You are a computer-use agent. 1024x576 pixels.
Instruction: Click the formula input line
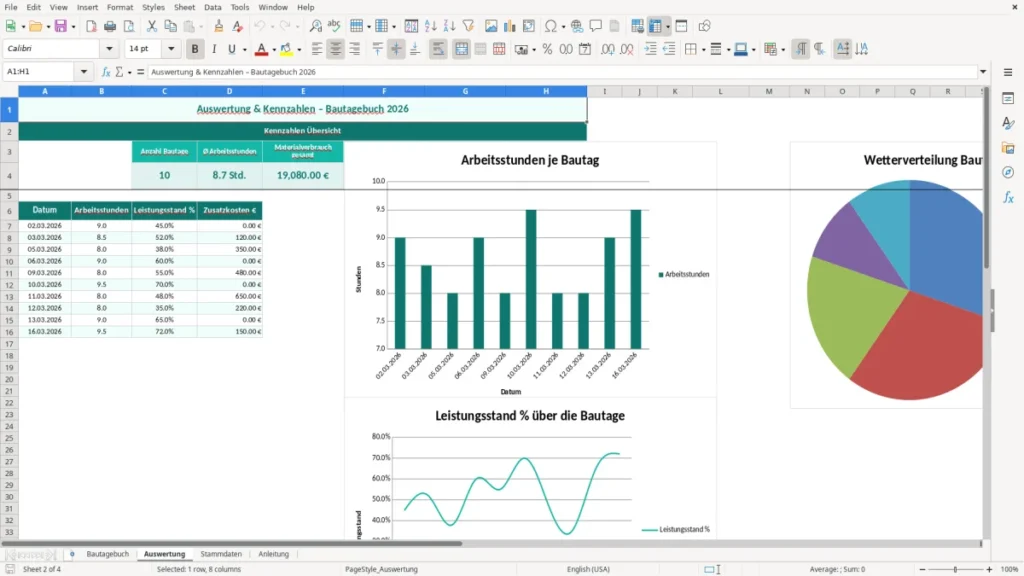(x=562, y=72)
